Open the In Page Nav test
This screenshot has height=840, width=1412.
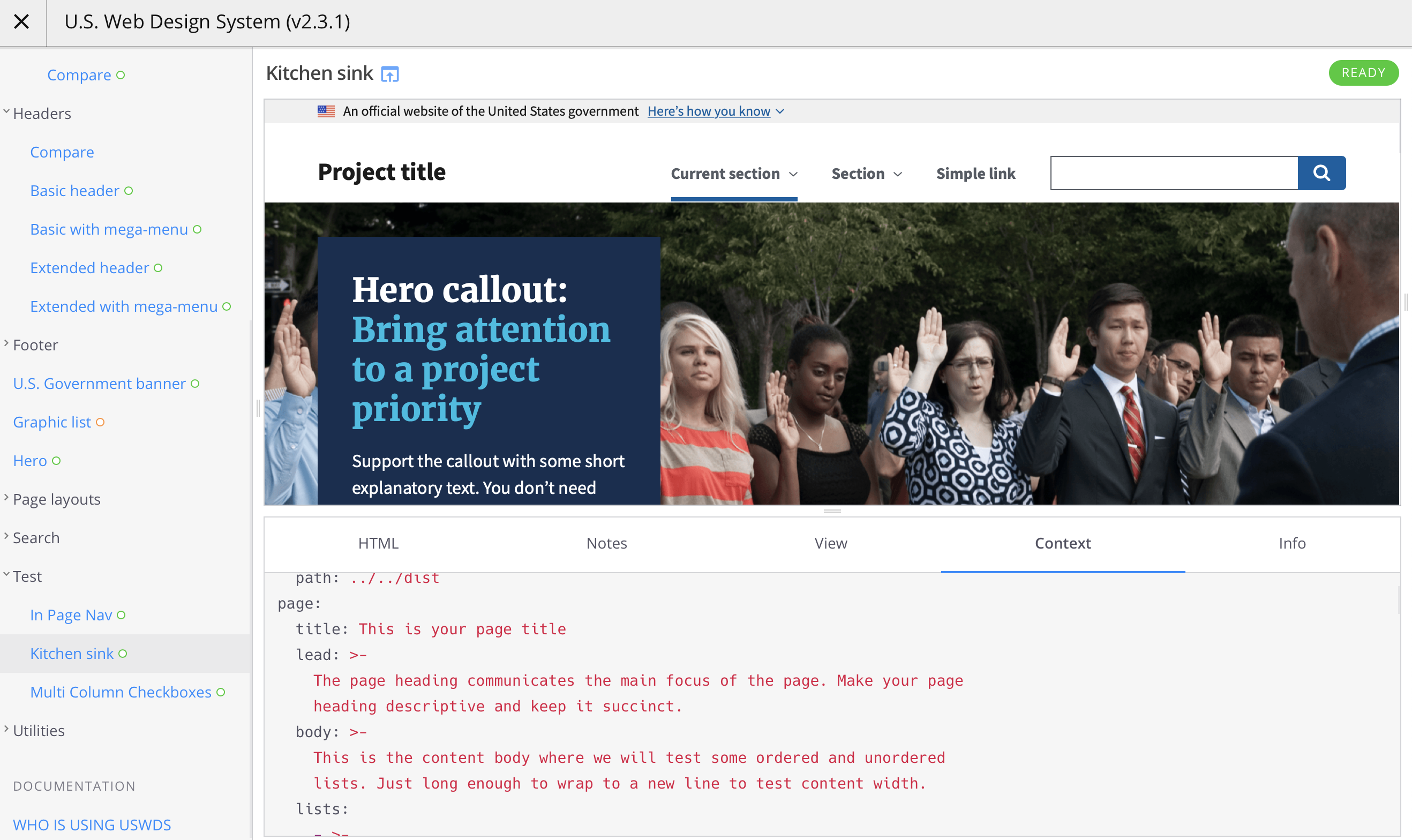[x=78, y=616]
